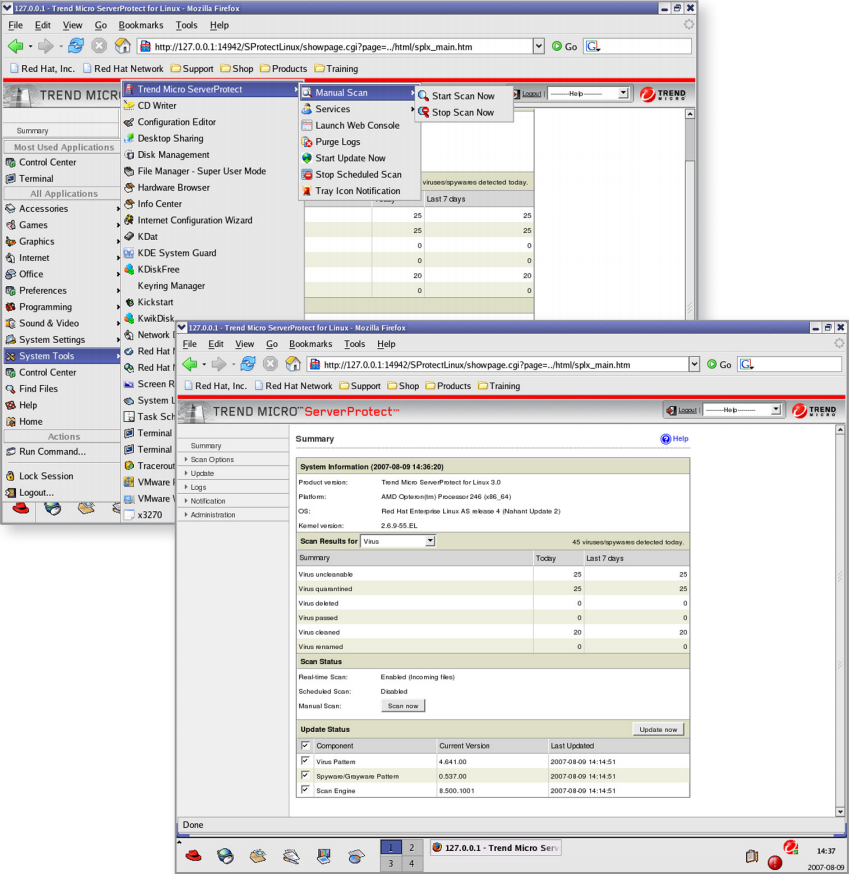Image resolution: width=849 pixels, height=874 pixels.
Task: Click Reload icon in back Firefox window
Action: point(76,46)
